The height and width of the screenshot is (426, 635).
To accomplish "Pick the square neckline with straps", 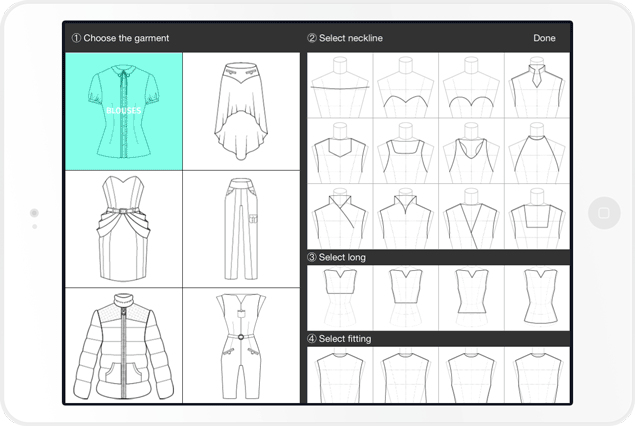I will pyautogui.click(x=404, y=151).
